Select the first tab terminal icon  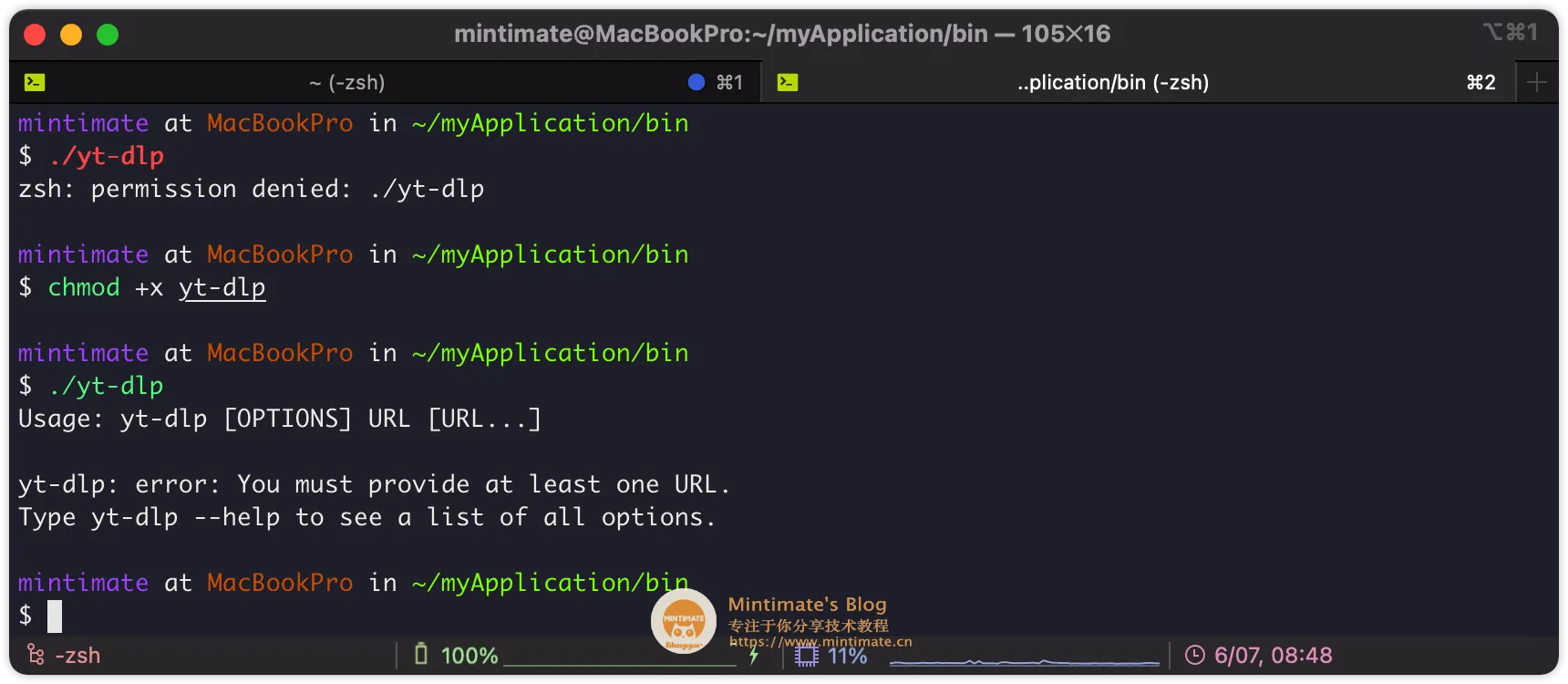[x=35, y=82]
